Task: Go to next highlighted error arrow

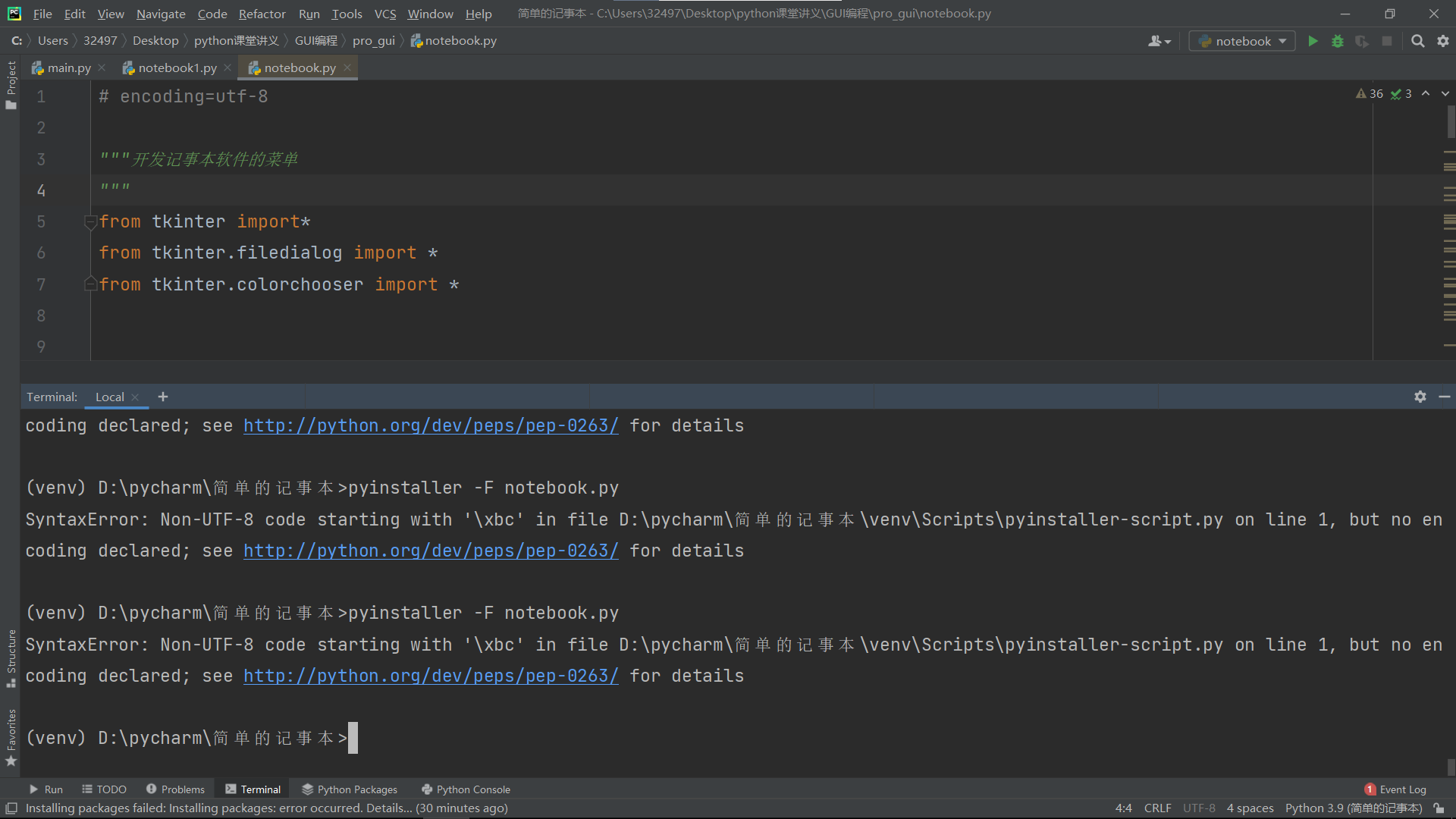Action: (1445, 93)
